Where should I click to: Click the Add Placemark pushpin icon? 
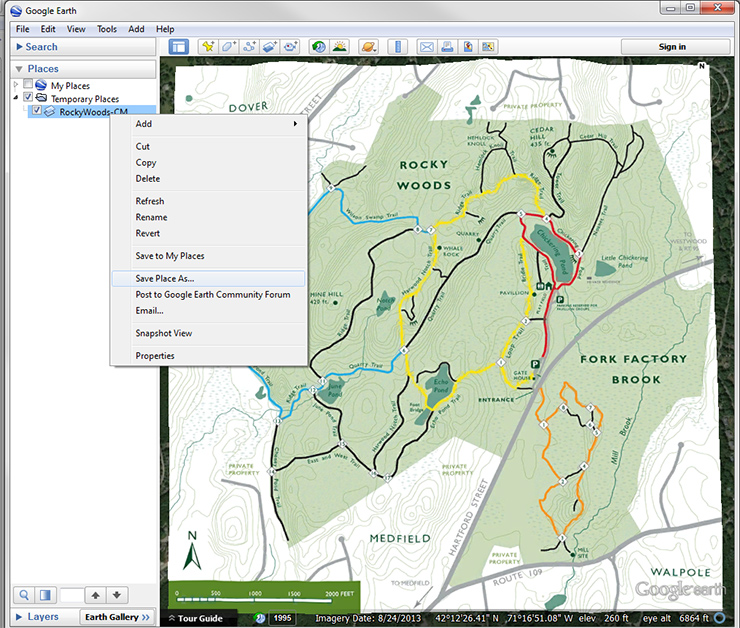click(208, 47)
